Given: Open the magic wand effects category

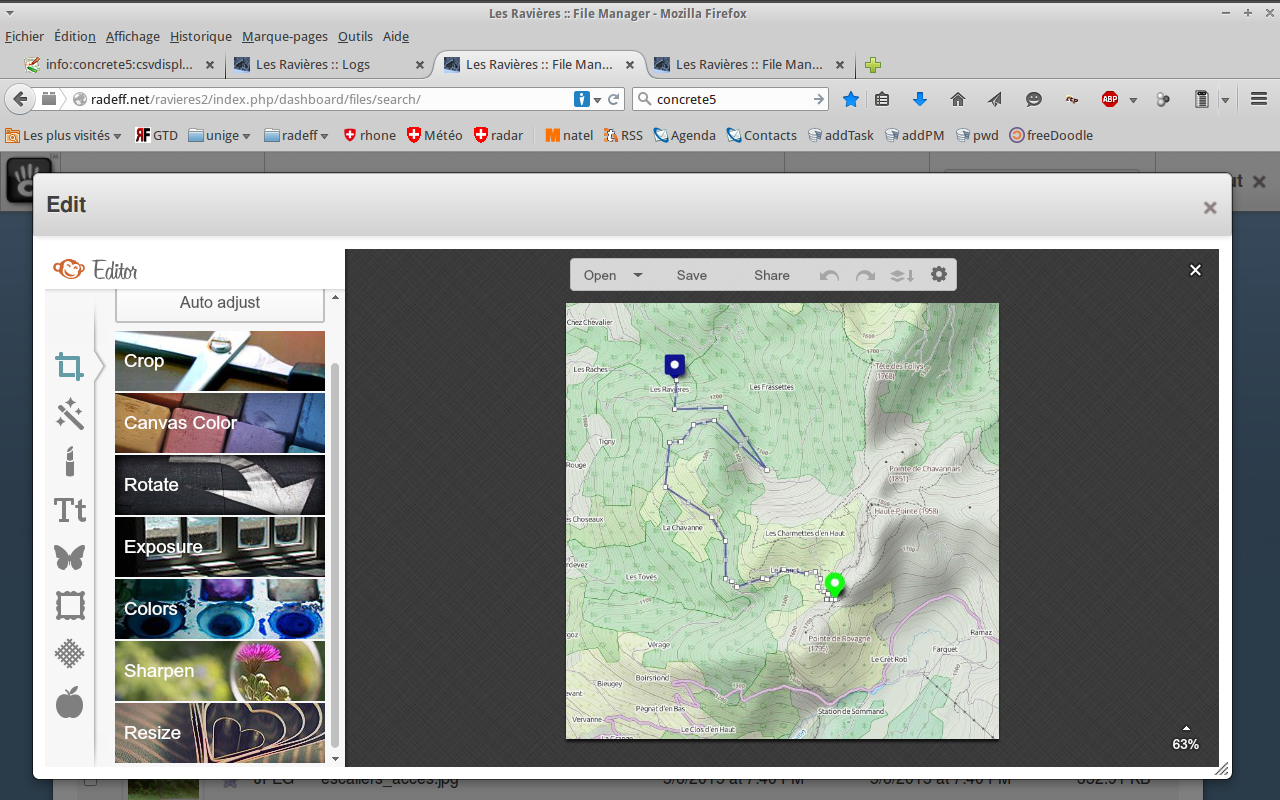Looking at the screenshot, I should pos(69,414).
